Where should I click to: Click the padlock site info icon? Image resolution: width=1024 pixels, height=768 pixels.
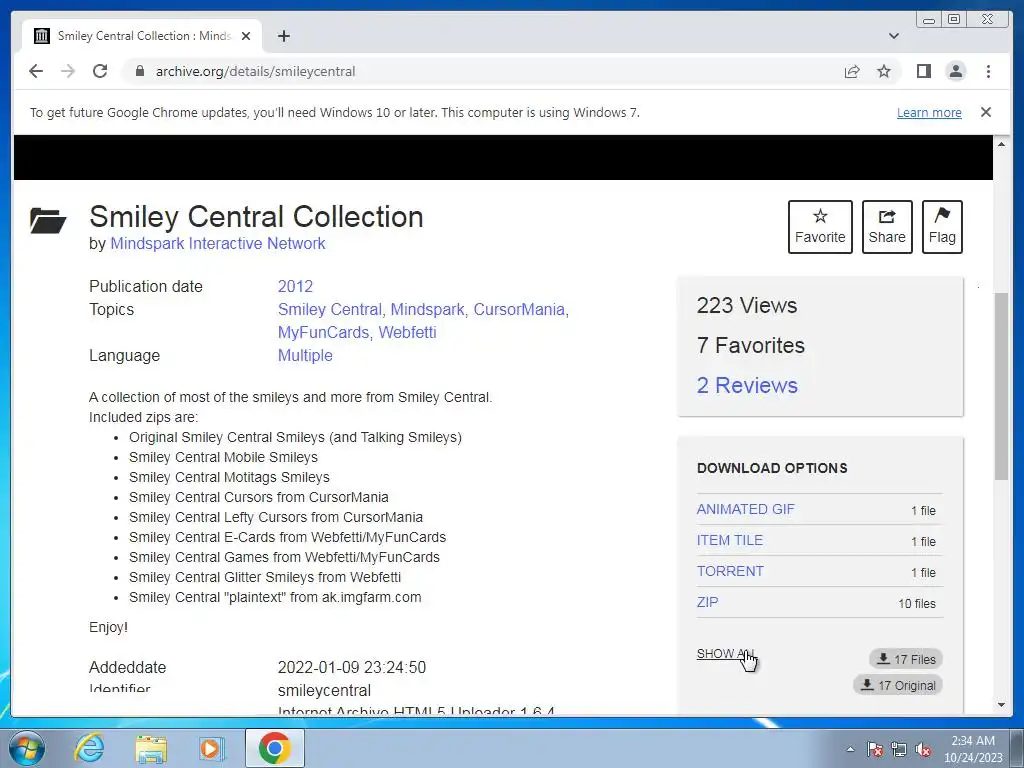pos(139,71)
